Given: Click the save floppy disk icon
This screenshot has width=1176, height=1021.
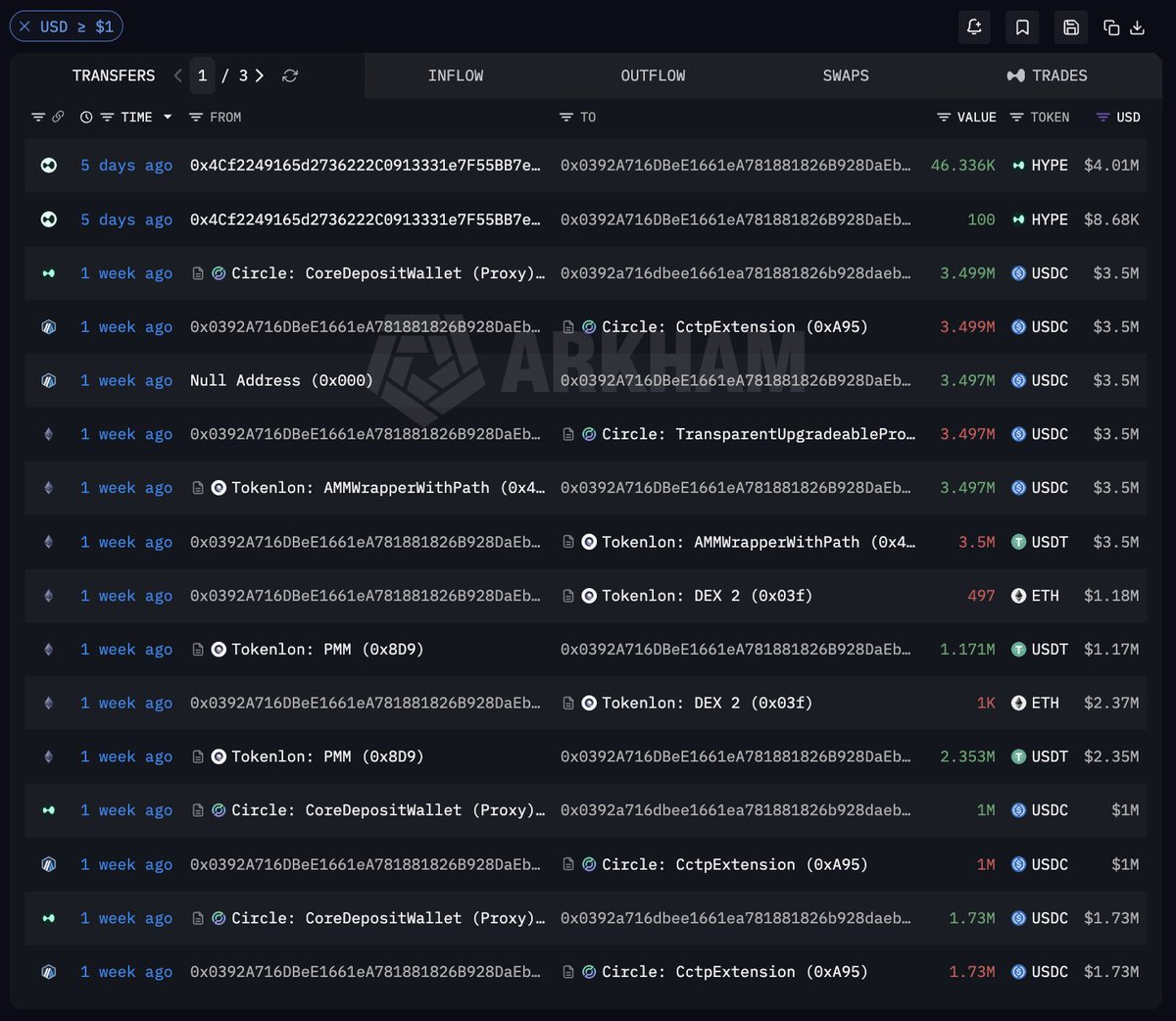Looking at the screenshot, I should [1071, 27].
